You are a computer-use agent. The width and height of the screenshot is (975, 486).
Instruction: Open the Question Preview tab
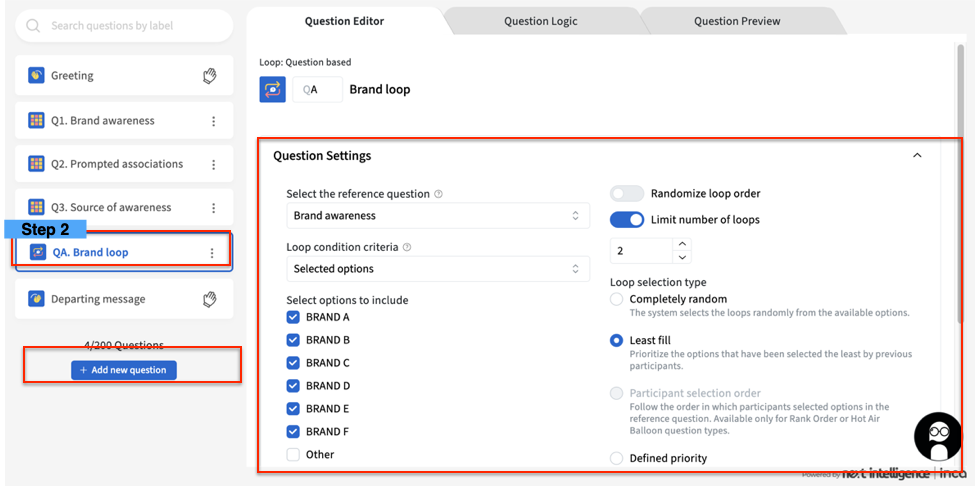click(737, 21)
